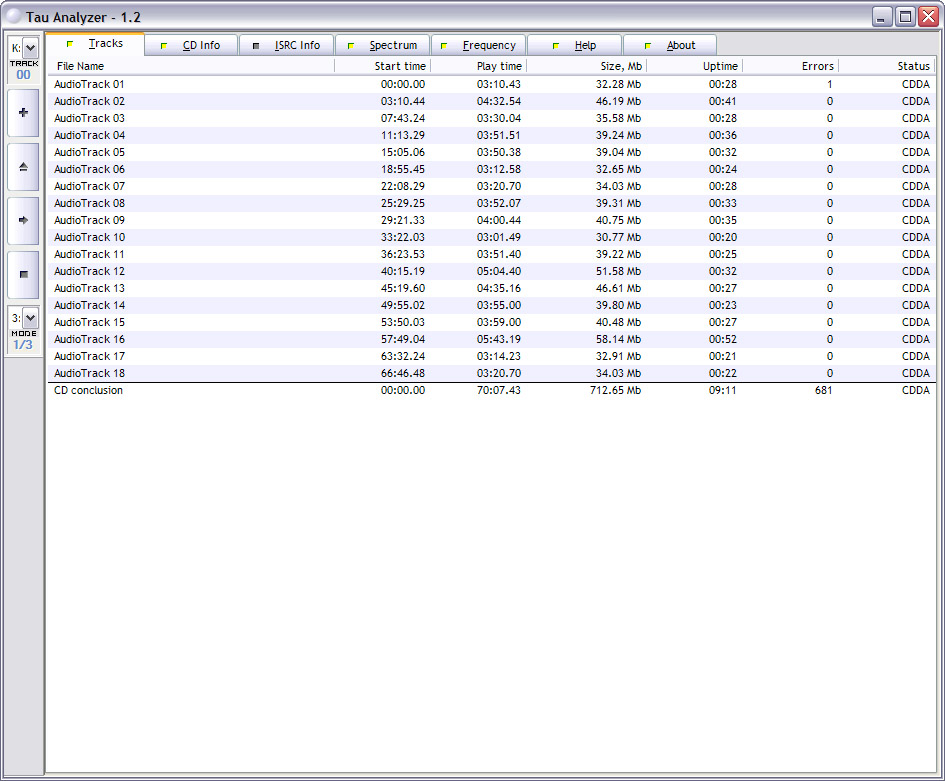945x781 pixels.
Task: Go to the Spectrum tab
Action: click(383, 45)
